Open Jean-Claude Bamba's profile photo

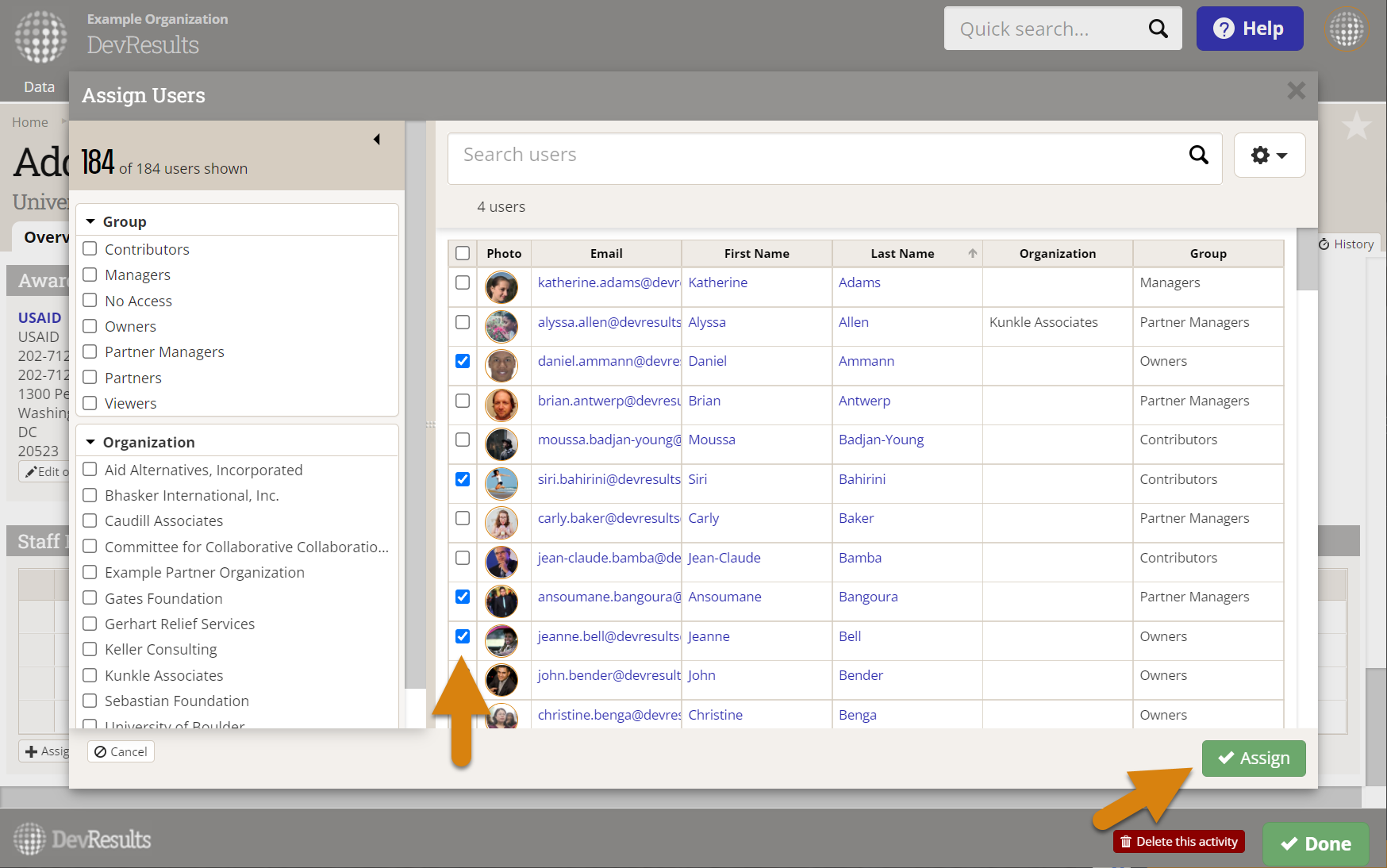coord(501,562)
